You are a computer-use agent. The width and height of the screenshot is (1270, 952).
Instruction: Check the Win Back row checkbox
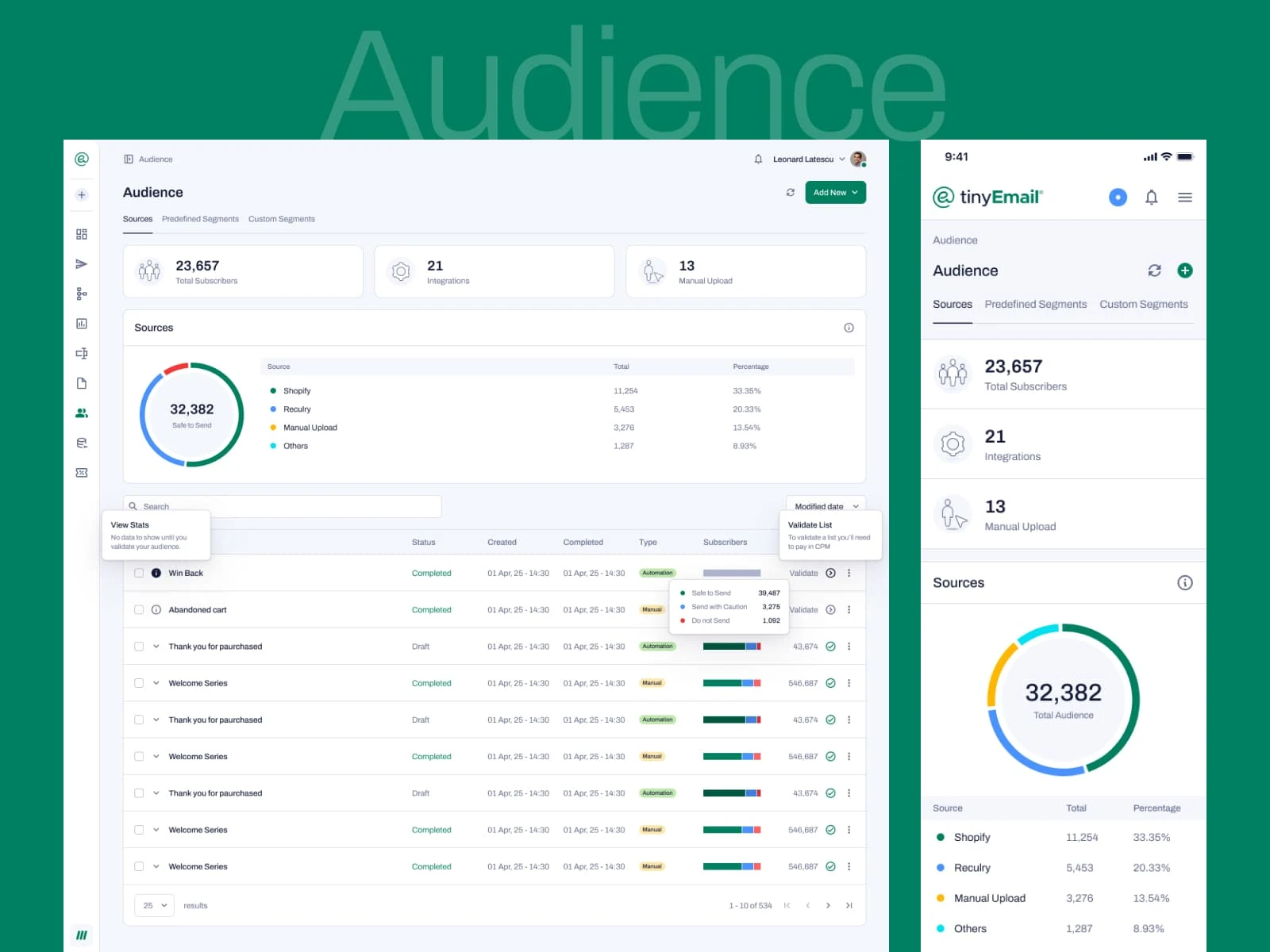pyautogui.click(x=139, y=573)
